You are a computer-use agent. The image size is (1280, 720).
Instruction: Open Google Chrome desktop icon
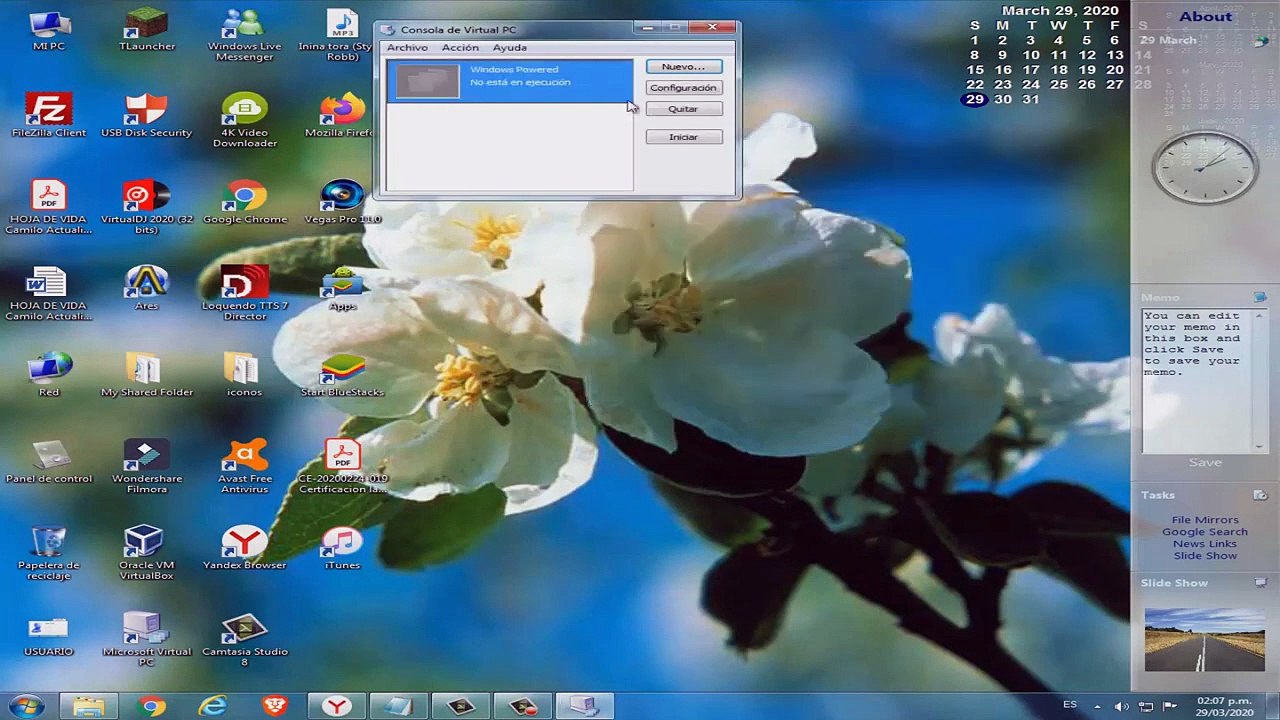244,203
